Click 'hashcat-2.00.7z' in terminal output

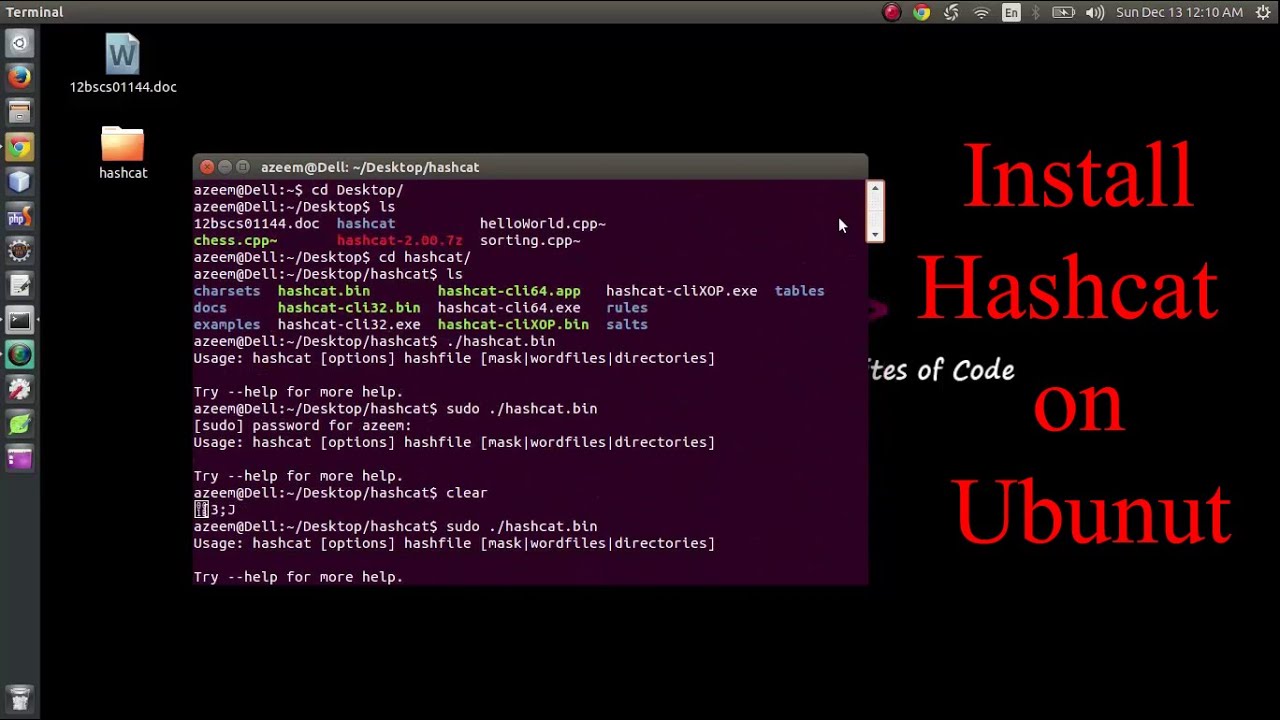pos(400,241)
